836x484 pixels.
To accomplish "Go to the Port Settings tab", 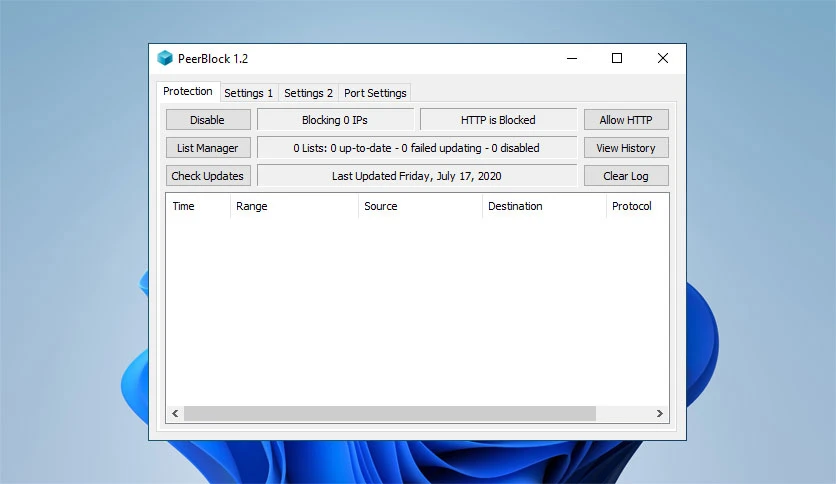I will pyautogui.click(x=375, y=93).
